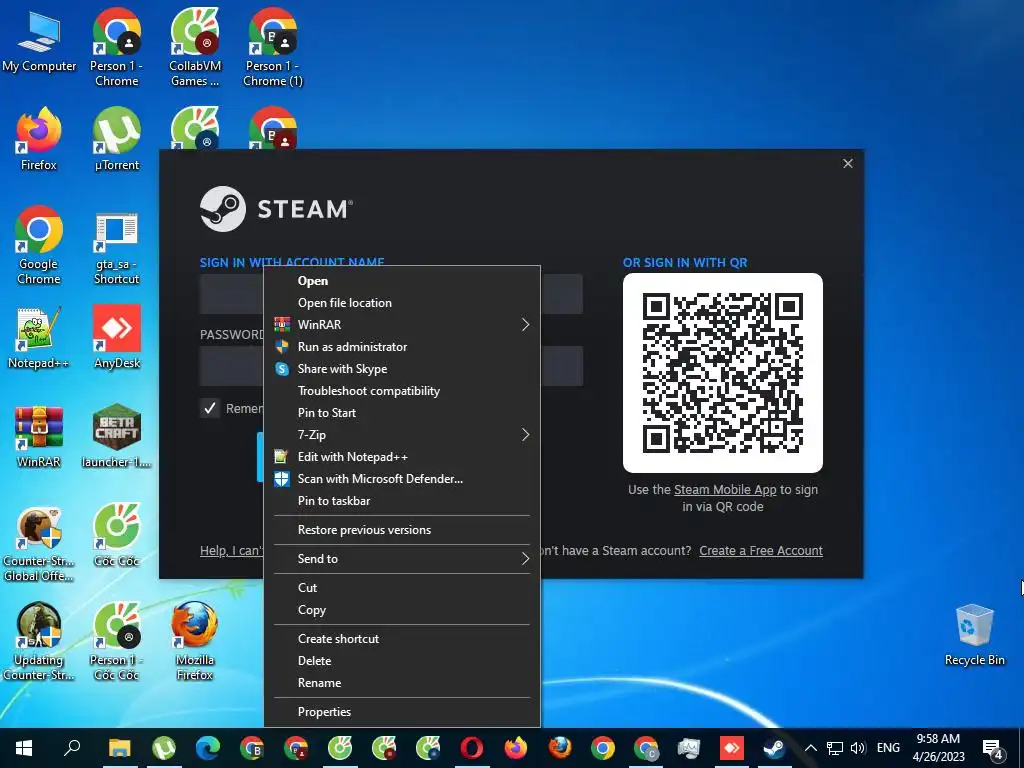Viewport: 1024px width, 768px height.
Task: Click the ENG language indicator
Action: click(888, 748)
